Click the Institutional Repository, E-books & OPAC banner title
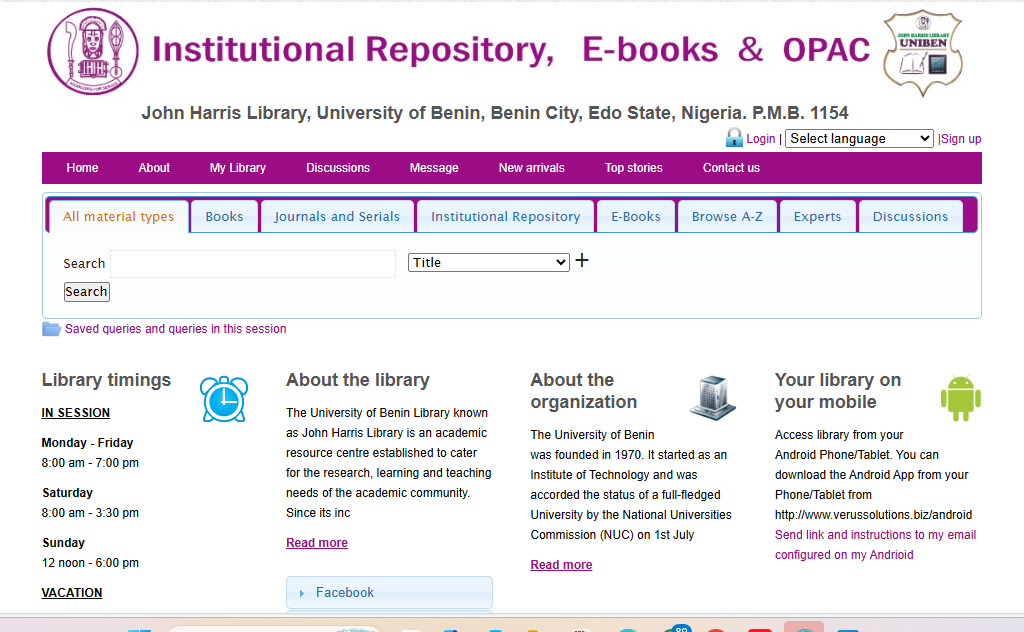 point(511,50)
